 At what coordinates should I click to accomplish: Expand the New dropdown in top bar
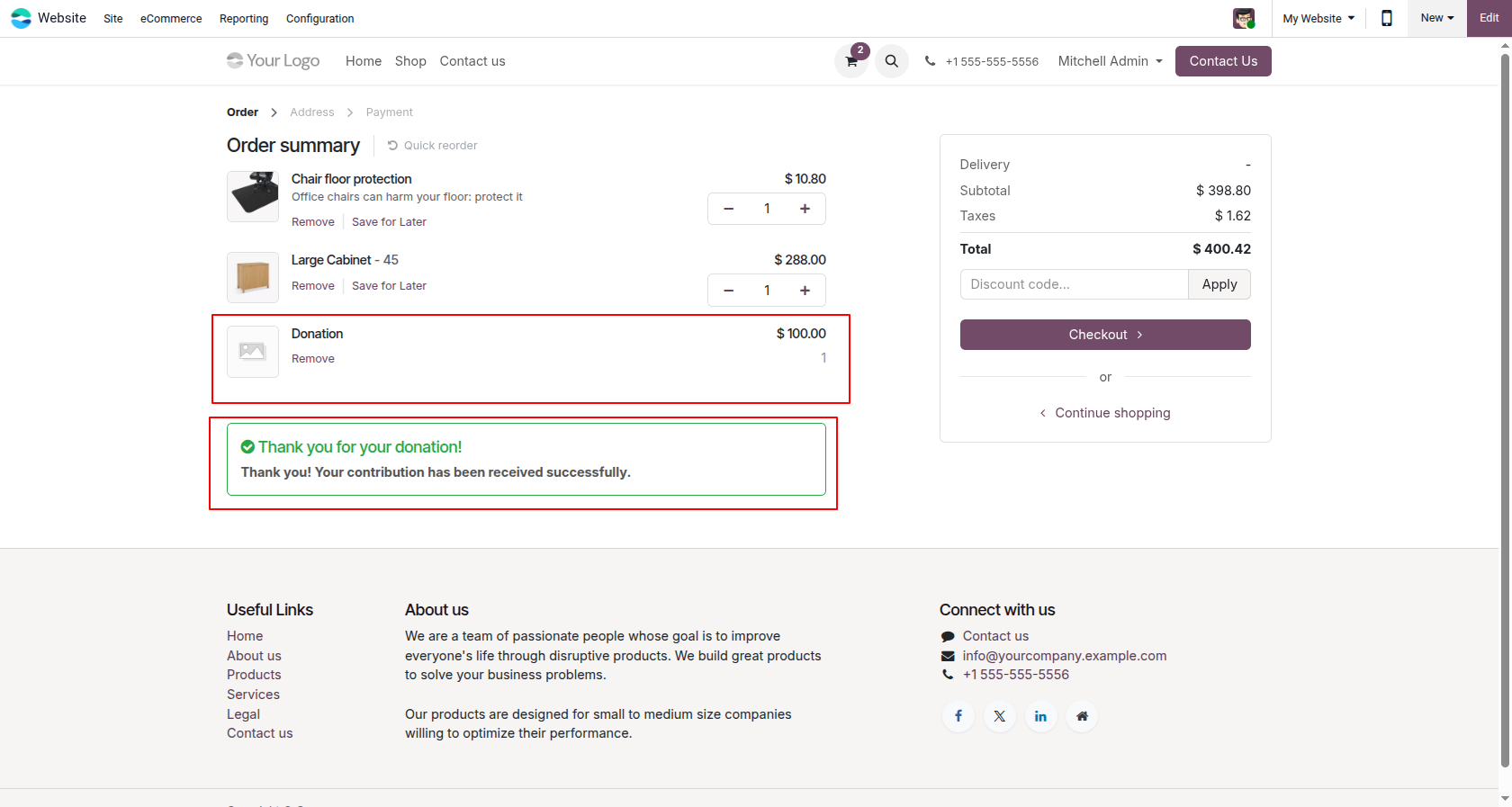1437,18
